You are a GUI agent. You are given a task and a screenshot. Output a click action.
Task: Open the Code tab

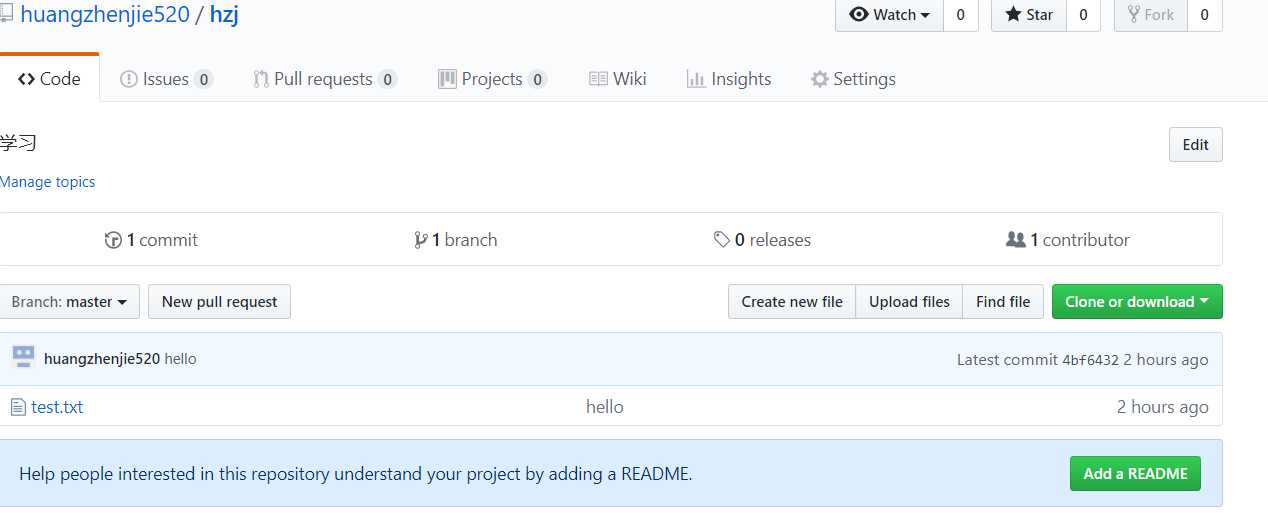(x=49, y=79)
